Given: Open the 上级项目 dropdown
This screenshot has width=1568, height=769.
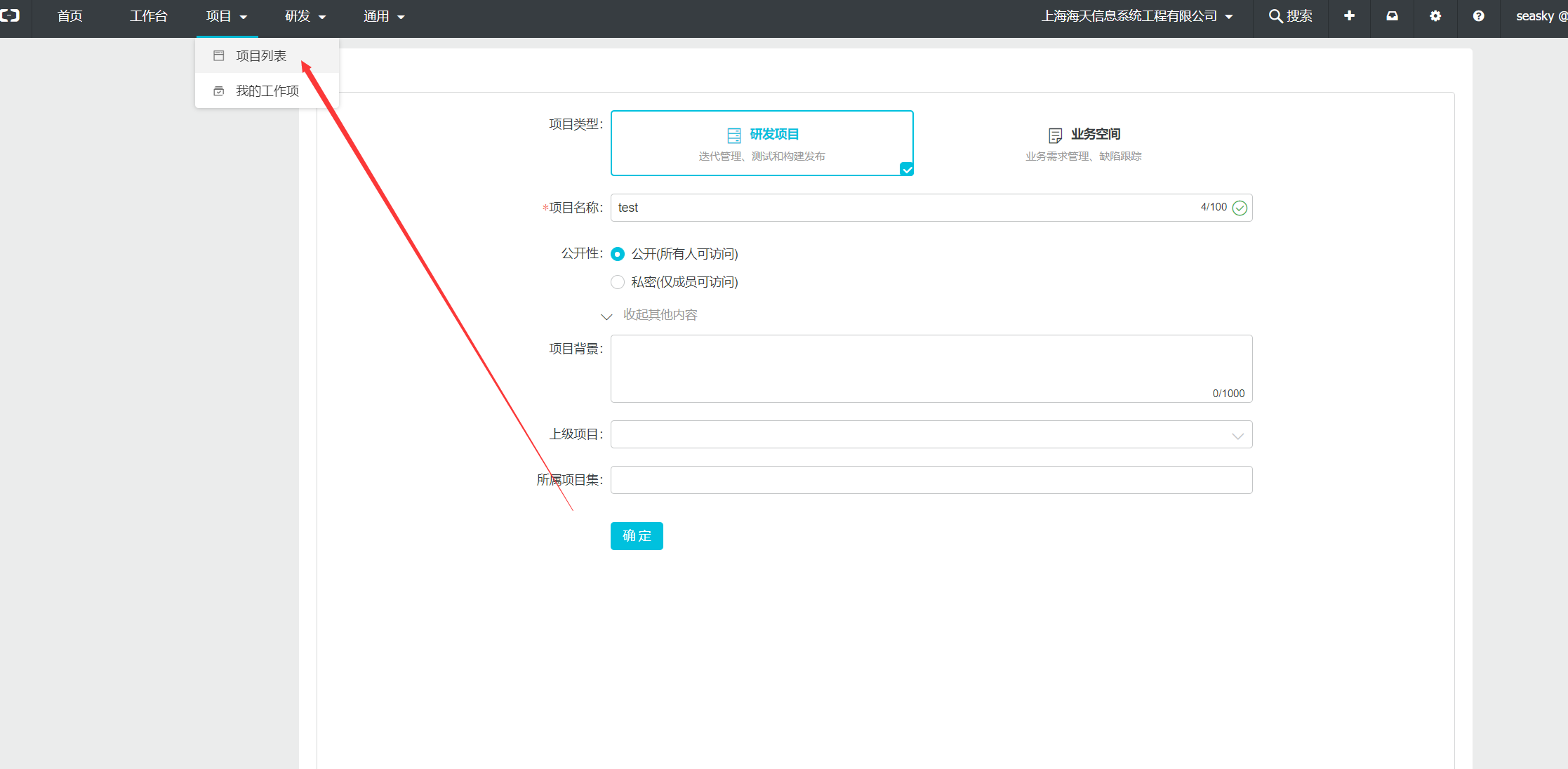Looking at the screenshot, I should (931, 434).
